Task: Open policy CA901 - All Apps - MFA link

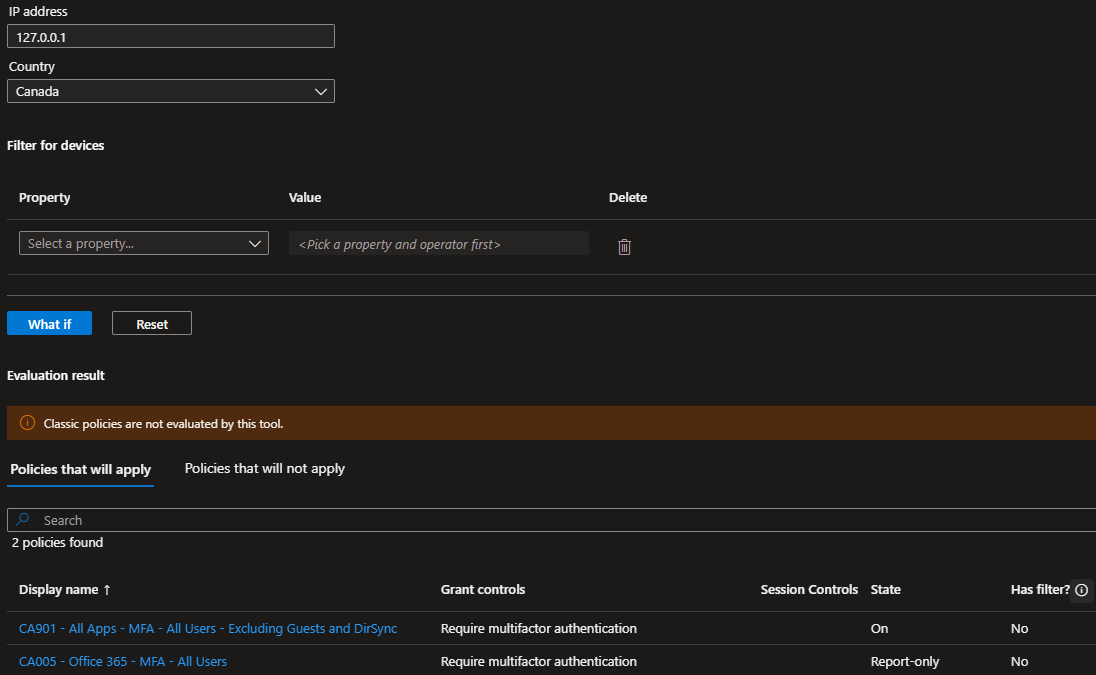Action: click(x=208, y=628)
